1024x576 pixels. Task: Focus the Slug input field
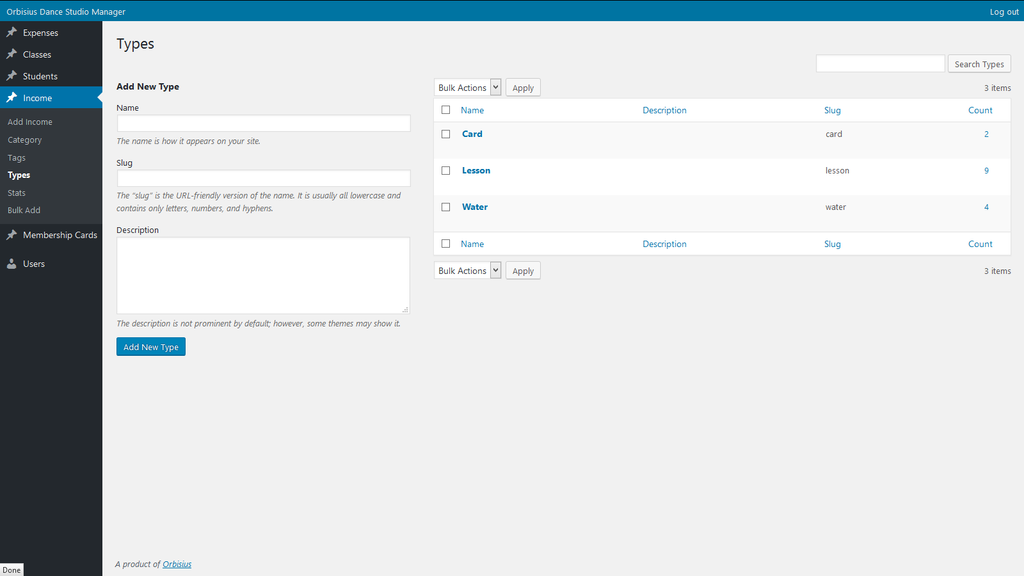pos(264,178)
